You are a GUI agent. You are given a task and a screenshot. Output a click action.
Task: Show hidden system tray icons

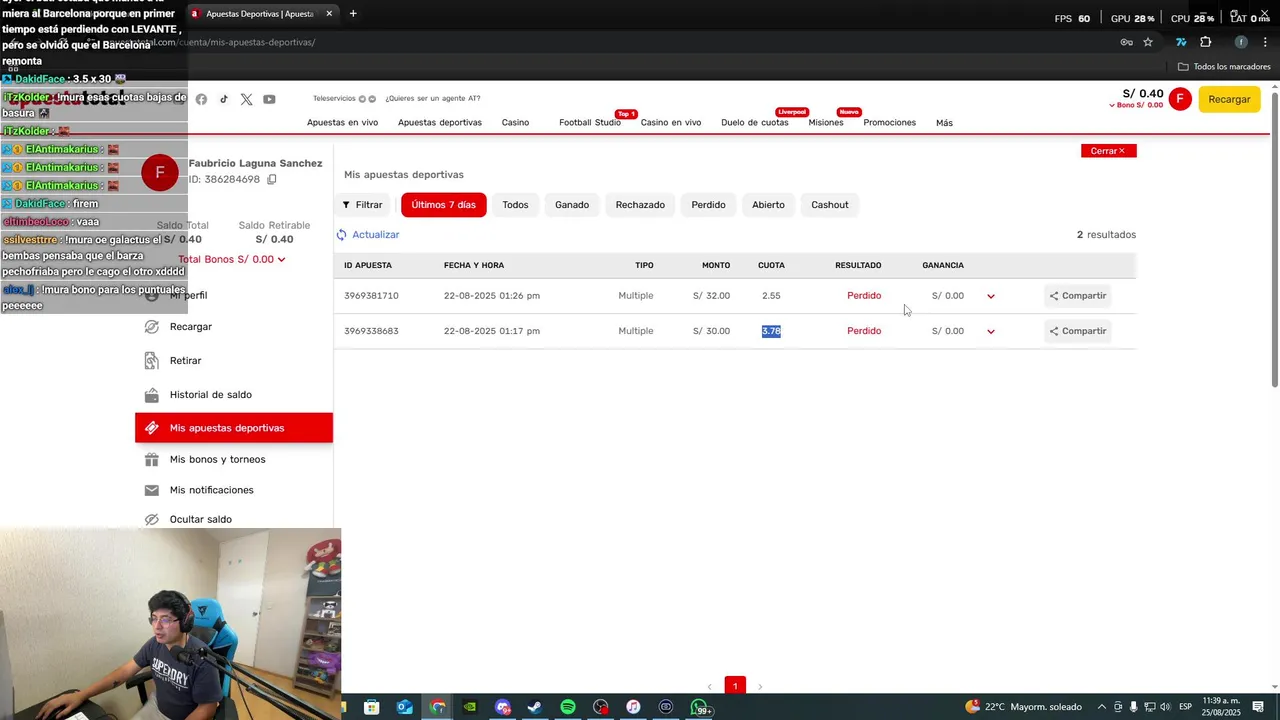[1102, 707]
